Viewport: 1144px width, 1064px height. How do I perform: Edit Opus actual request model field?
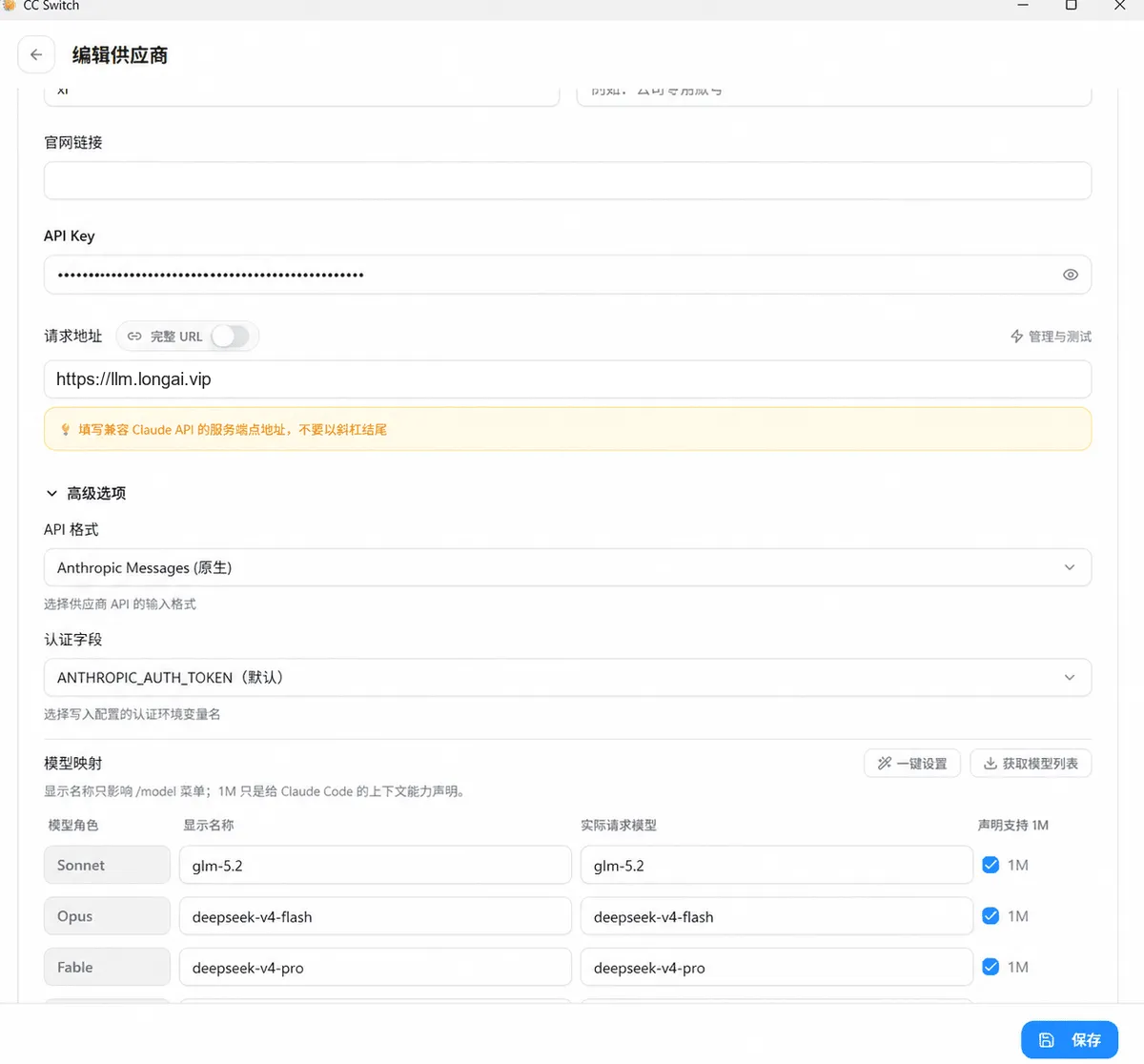777,916
